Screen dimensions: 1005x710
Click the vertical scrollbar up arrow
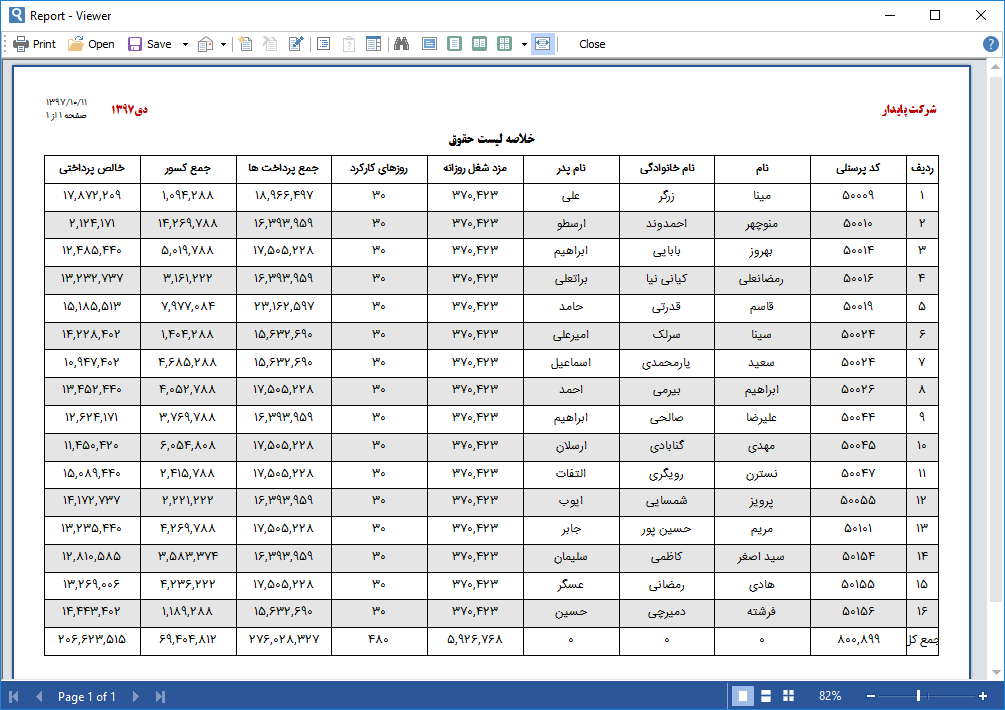pos(995,67)
